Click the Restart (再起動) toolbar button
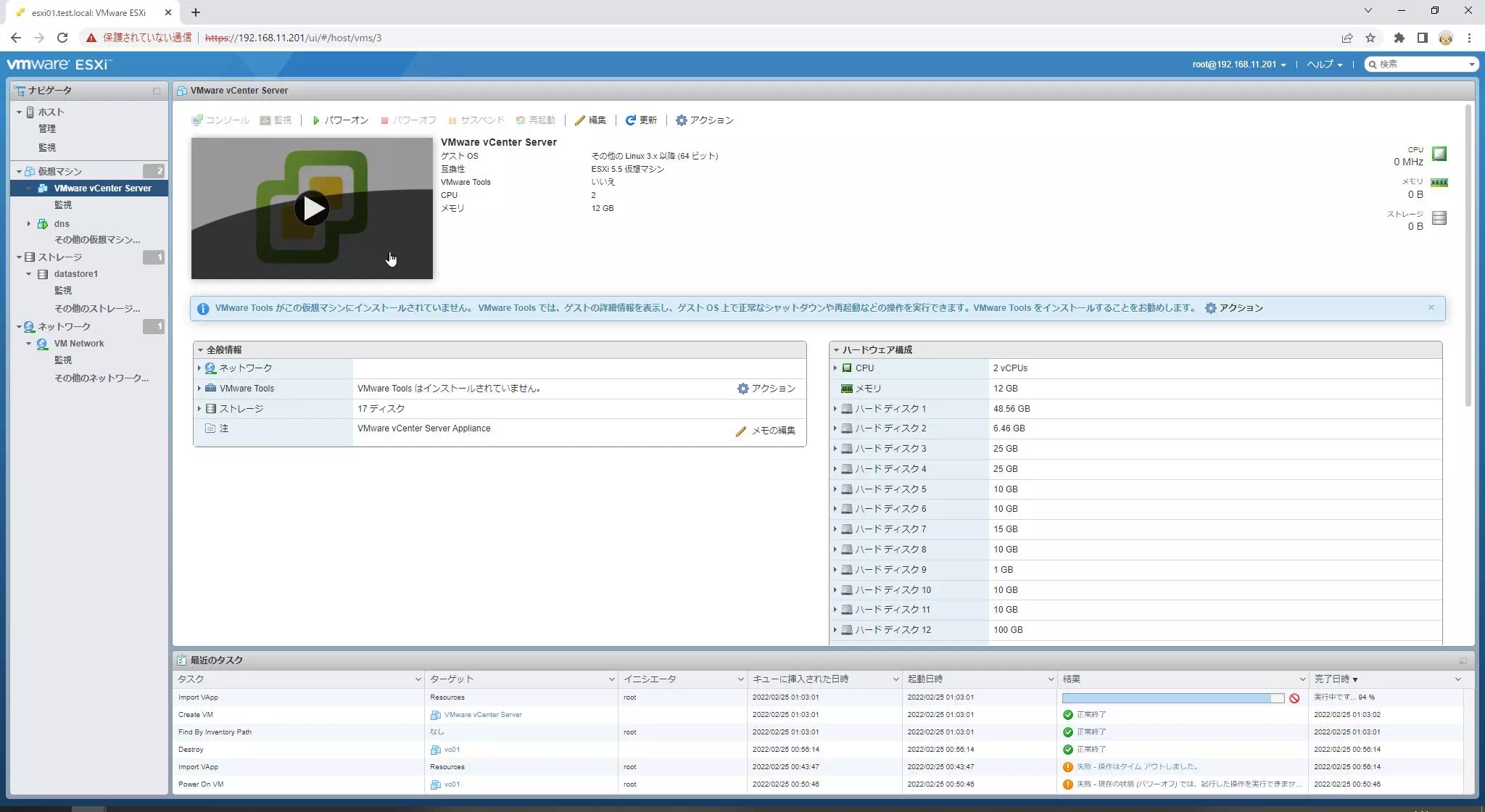This screenshot has width=1485, height=812. click(x=535, y=120)
